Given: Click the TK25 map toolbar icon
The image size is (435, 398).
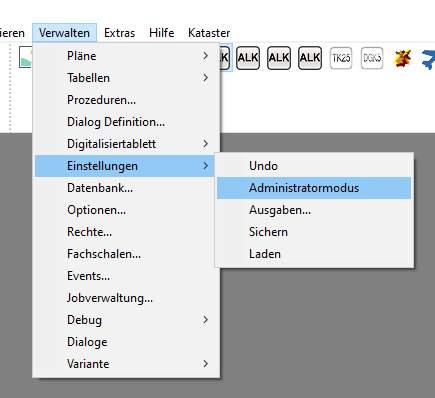Looking at the screenshot, I should [341, 58].
